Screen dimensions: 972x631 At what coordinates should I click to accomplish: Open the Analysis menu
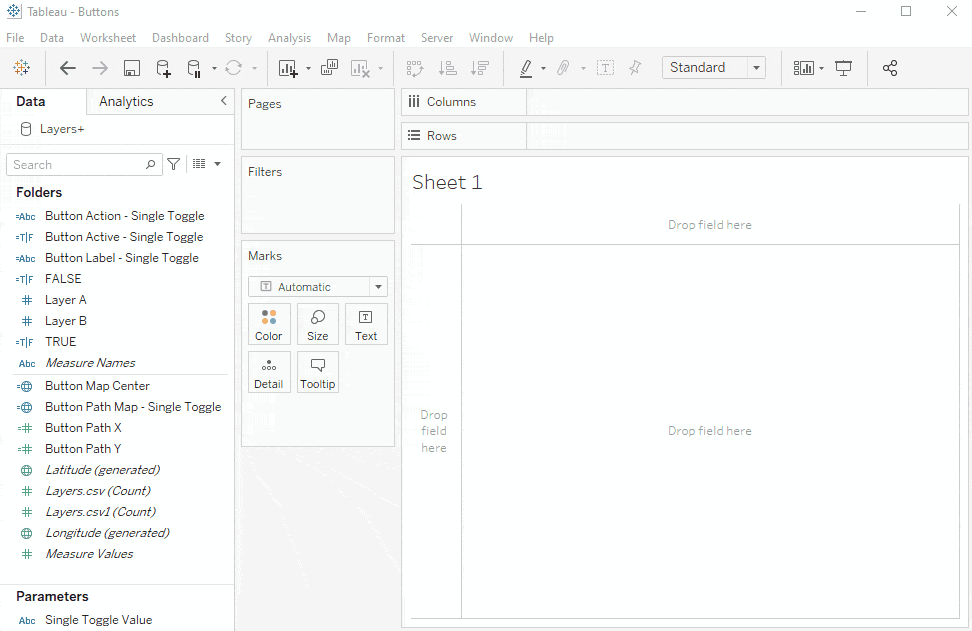[289, 37]
